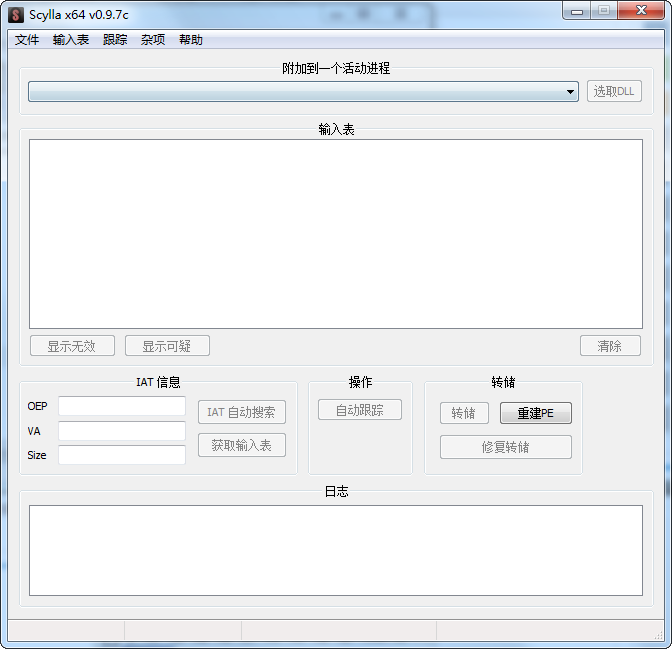Click the 清除 button
Screen dimensions: 672x649
point(610,346)
